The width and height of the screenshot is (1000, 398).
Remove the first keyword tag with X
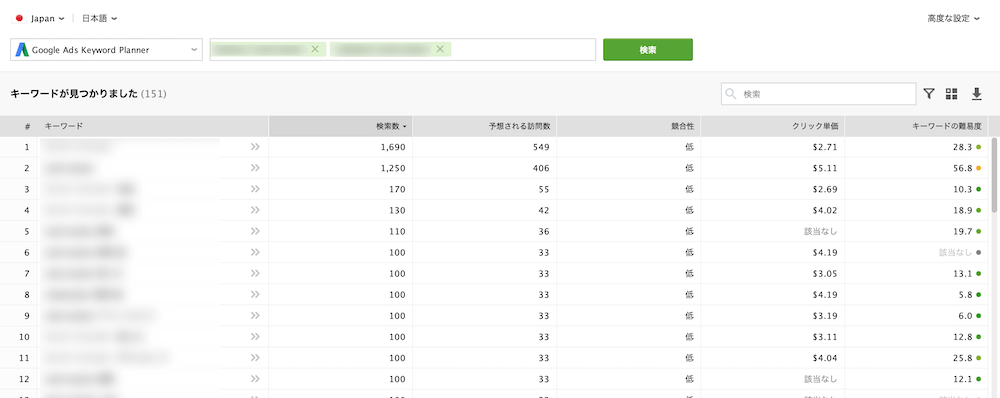tap(314, 49)
